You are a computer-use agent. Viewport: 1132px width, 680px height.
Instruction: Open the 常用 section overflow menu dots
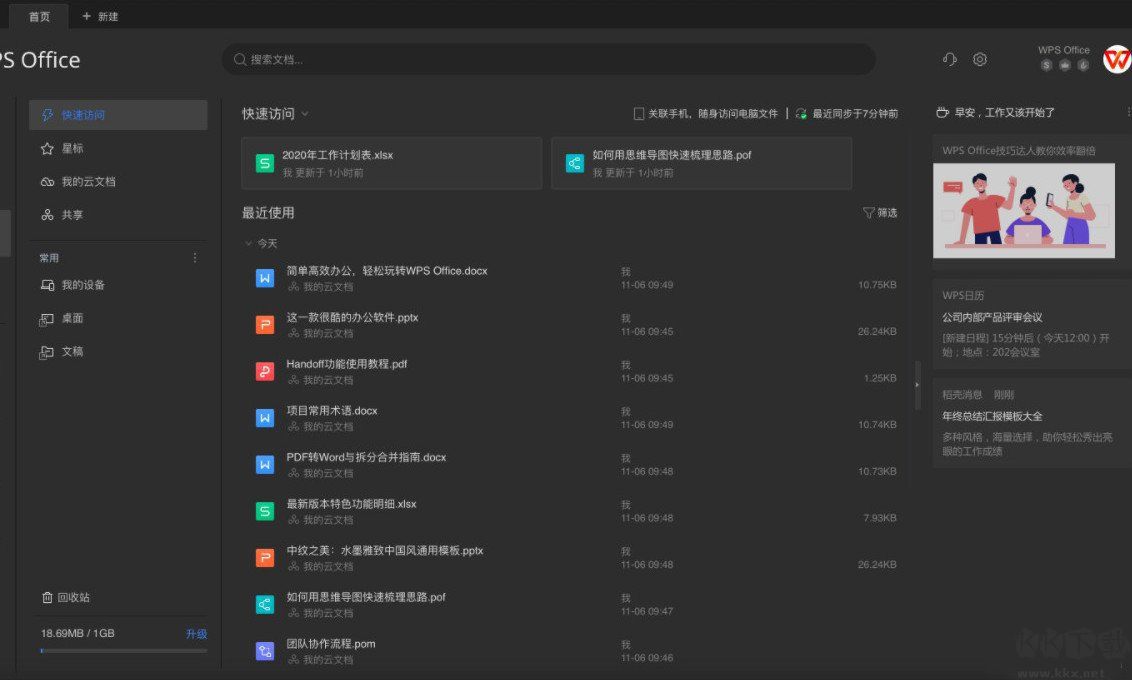(x=194, y=257)
